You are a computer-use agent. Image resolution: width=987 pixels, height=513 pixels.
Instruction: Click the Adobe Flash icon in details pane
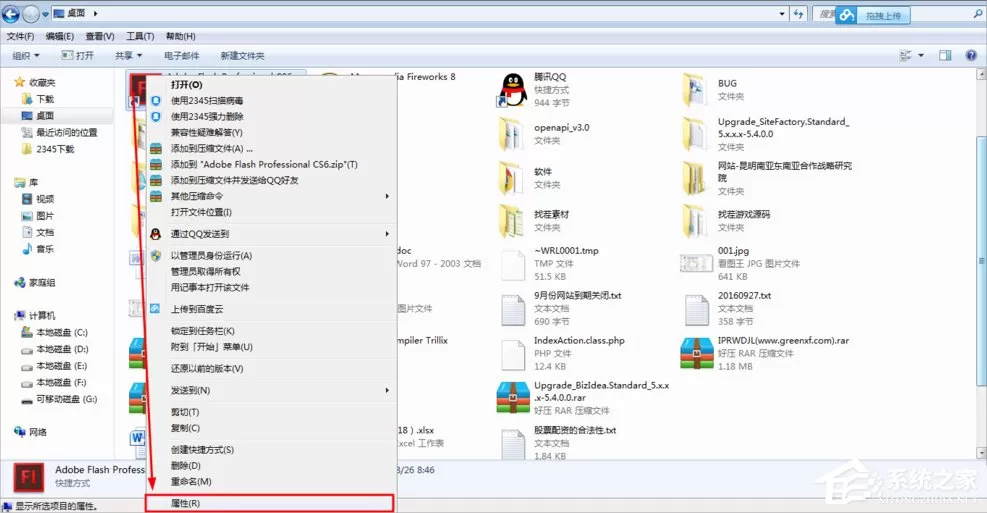(x=29, y=476)
